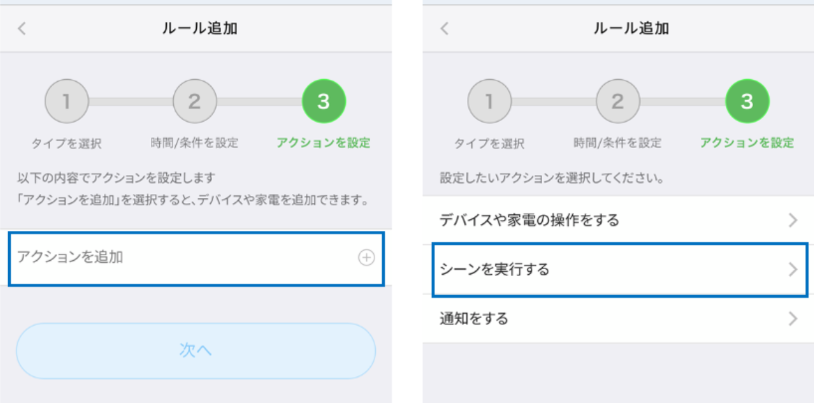Choose デバイスや家電の操作をする option
814x403 pixels.
pos(531,220)
